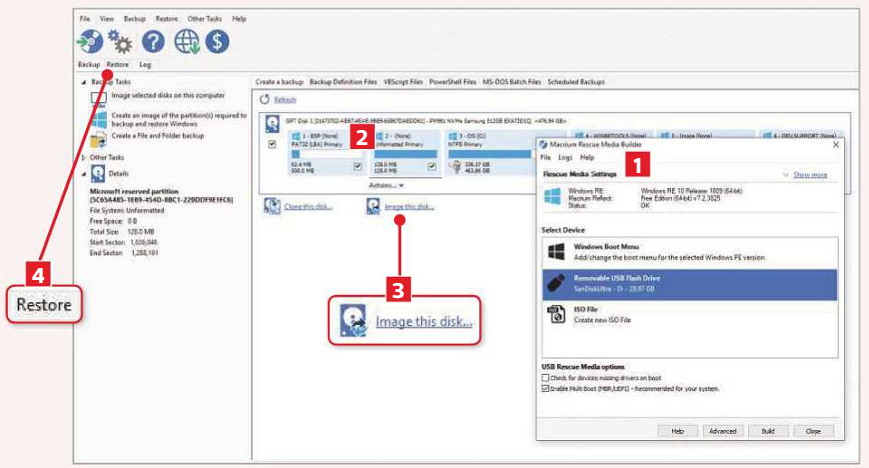The width and height of the screenshot is (869, 468).
Task: Click Macrium Rescue Media Builder title icon
Action: pos(544,145)
